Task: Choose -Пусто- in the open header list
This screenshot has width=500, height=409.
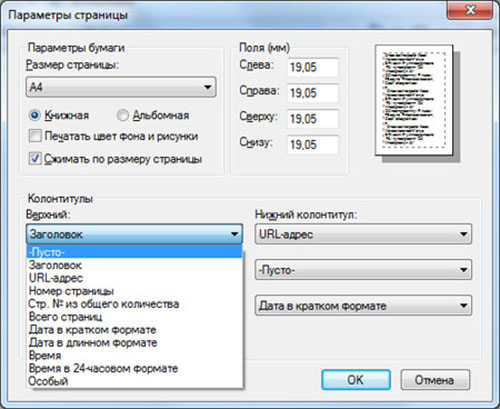Action: pyautogui.click(x=134, y=252)
